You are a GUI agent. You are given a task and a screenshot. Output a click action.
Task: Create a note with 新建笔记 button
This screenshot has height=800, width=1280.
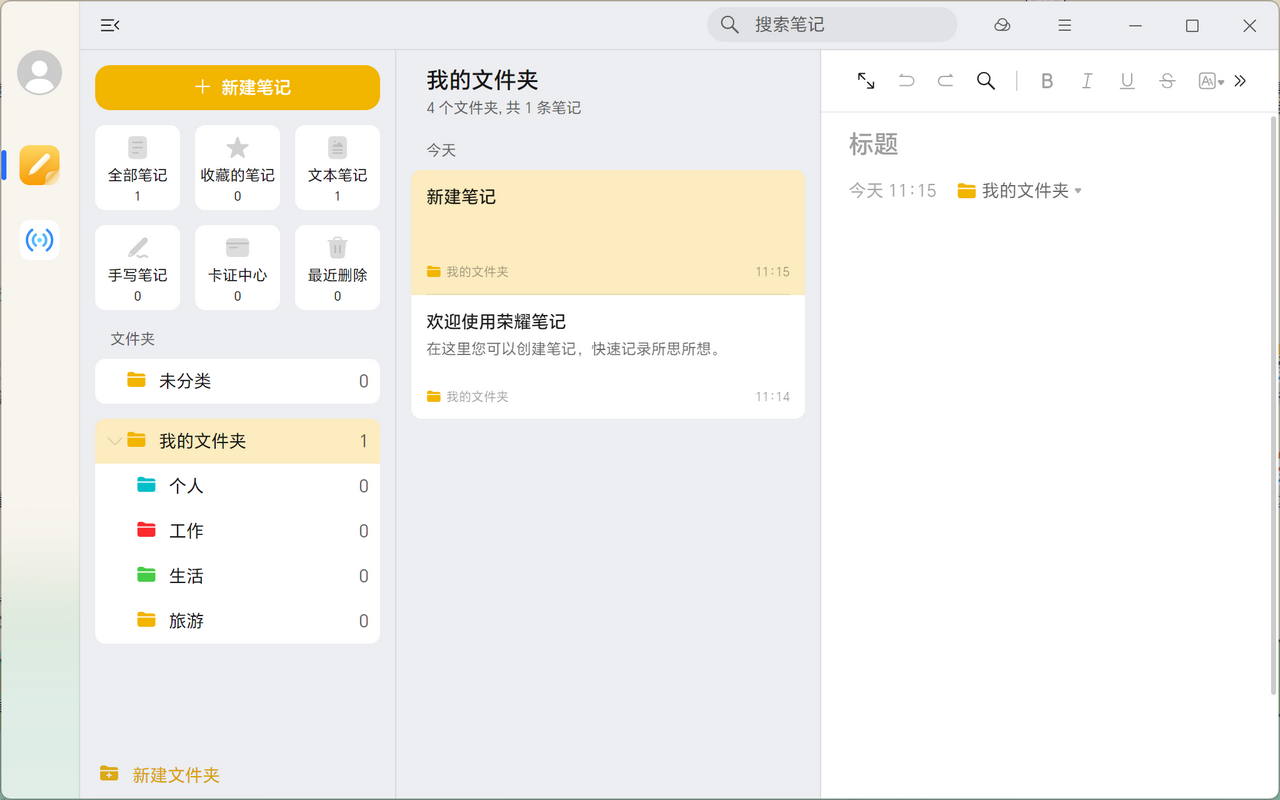tap(237, 87)
